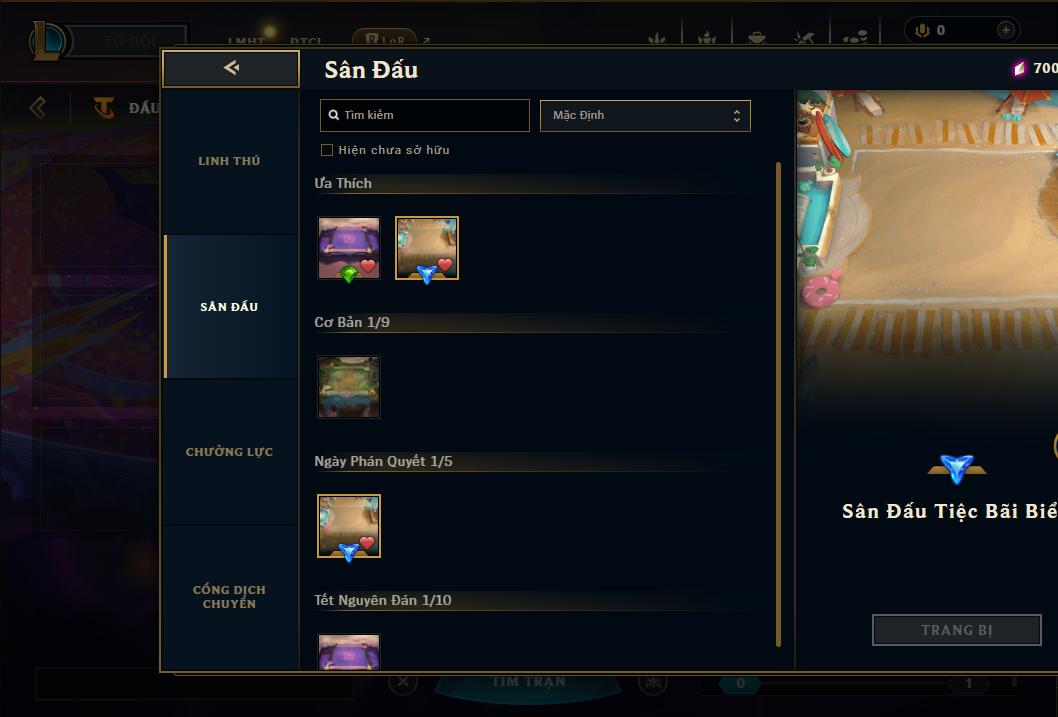Click the Trang Bị equip button
Viewport: 1058px width, 717px height.
tap(957, 630)
